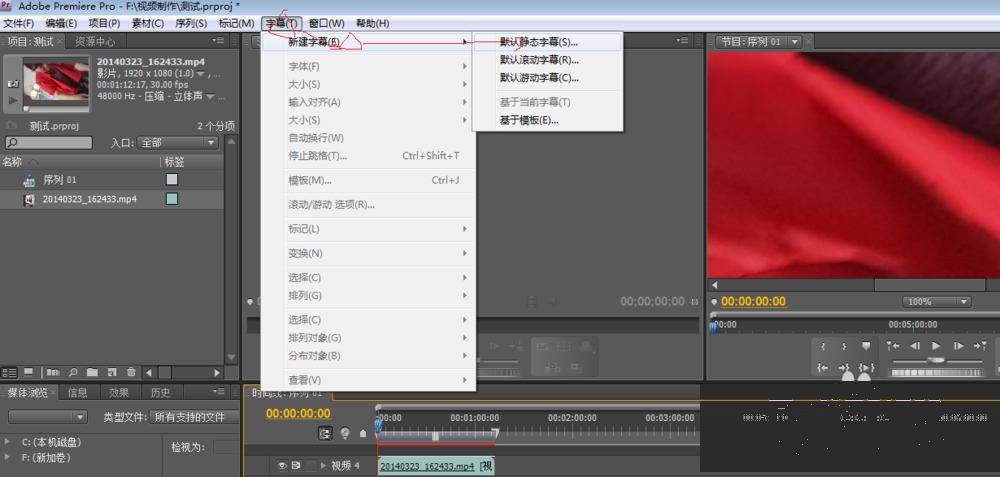Screen dimensions: 1000x477
Task: Play the sequence in program monitor
Action: click(936, 346)
